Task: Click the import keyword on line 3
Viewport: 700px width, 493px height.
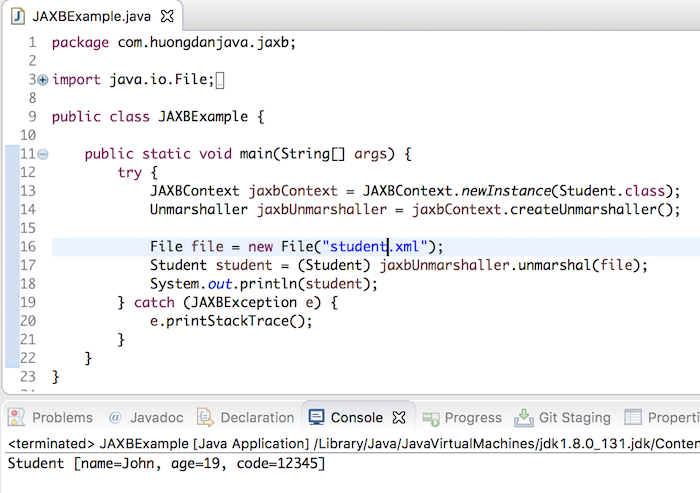Action: tap(76, 80)
